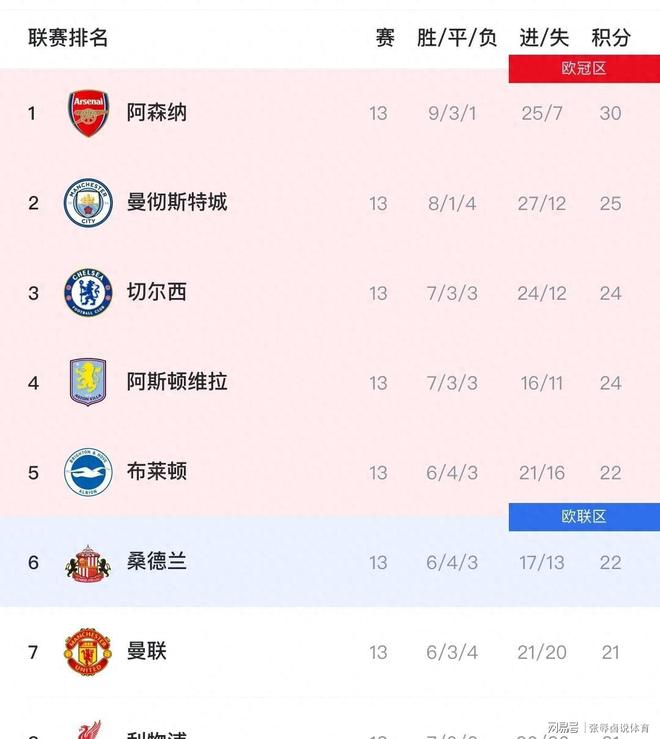This screenshot has width=660, height=739.
Task: Click the Chelsea club crest icon
Action: coord(88,293)
